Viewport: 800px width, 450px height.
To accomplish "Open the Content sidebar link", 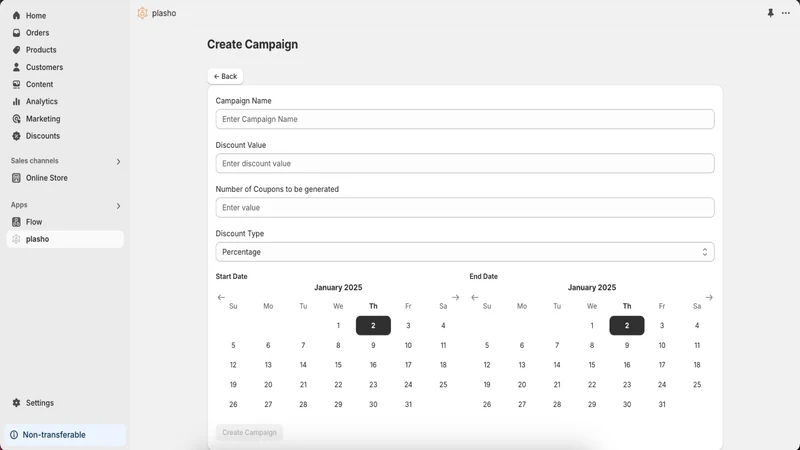I will pyautogui.click(x=39, y=84).
